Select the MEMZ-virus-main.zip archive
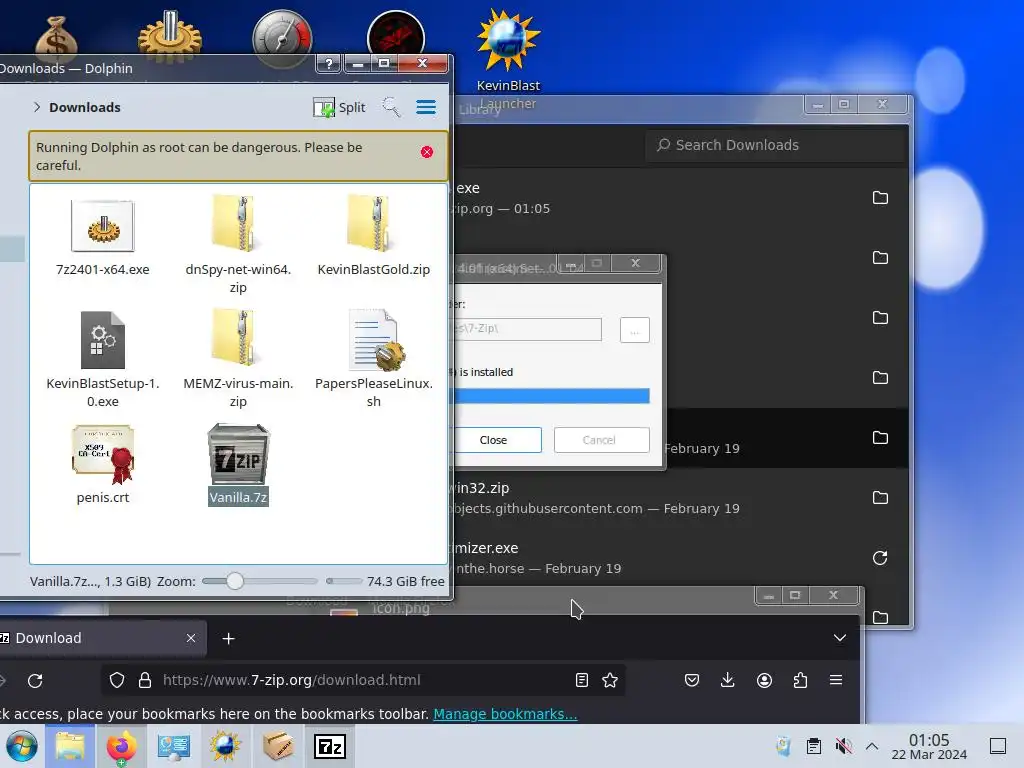Viewport: 1024px width, 768px height. pyautogui.click(x=238, y=359)
